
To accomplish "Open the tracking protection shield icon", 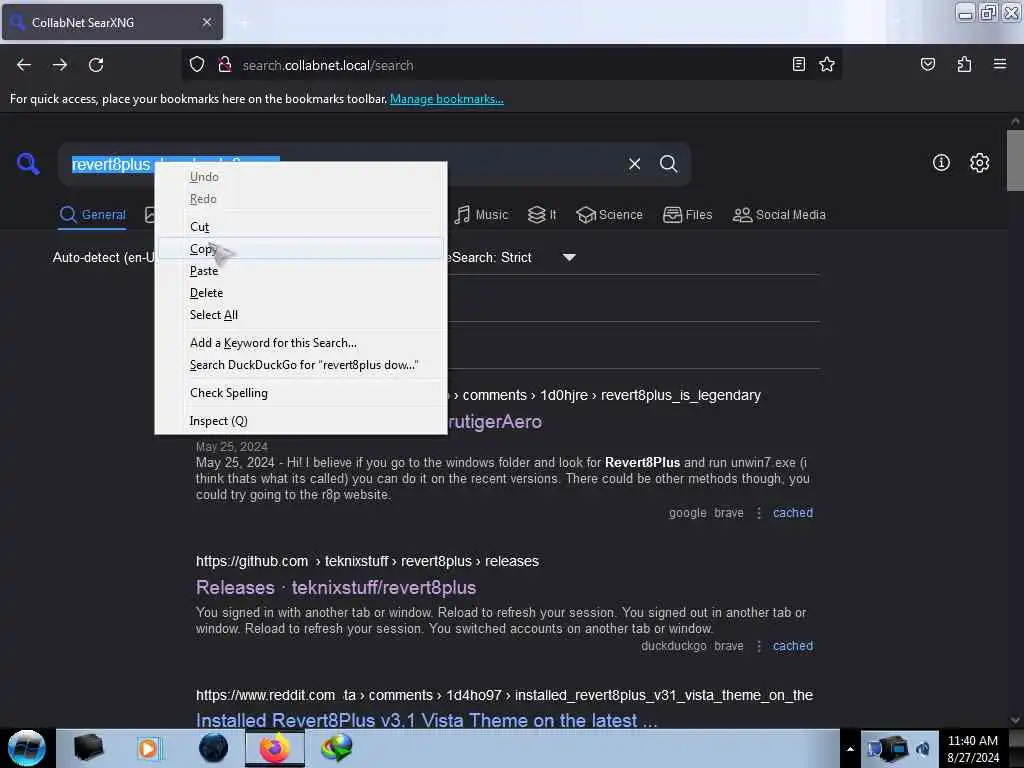I will pos(197,64).
